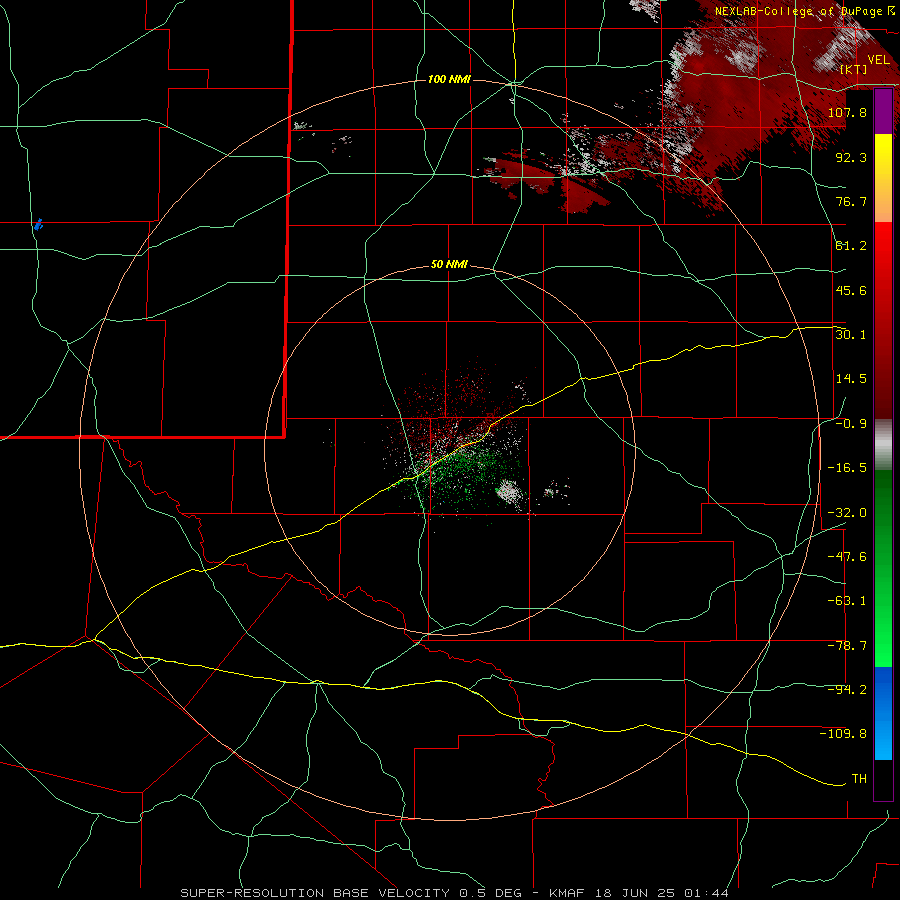Pick the red segment of the velocity scale
900x900 pixels.
(x=883, y=320)
